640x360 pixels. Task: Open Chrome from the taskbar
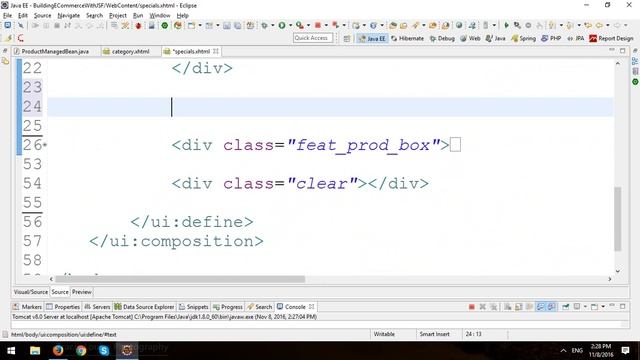pyautogui.click(x=81, y=350)
